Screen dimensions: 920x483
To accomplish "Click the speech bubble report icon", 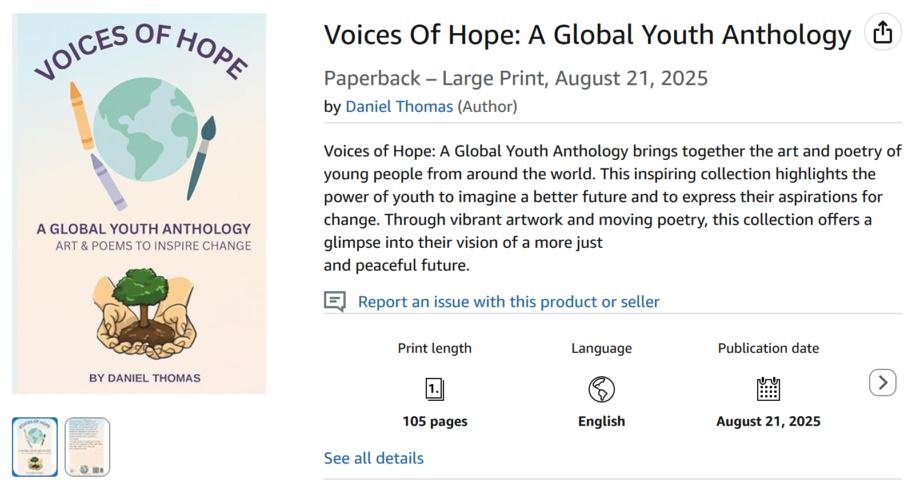I will pos(335,301).
